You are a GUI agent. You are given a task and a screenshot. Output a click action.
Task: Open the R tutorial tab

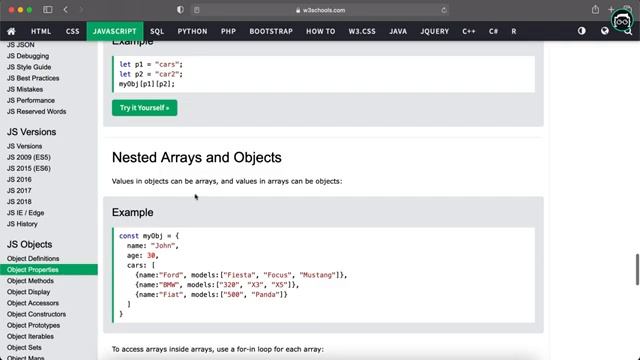pos(513,31)
